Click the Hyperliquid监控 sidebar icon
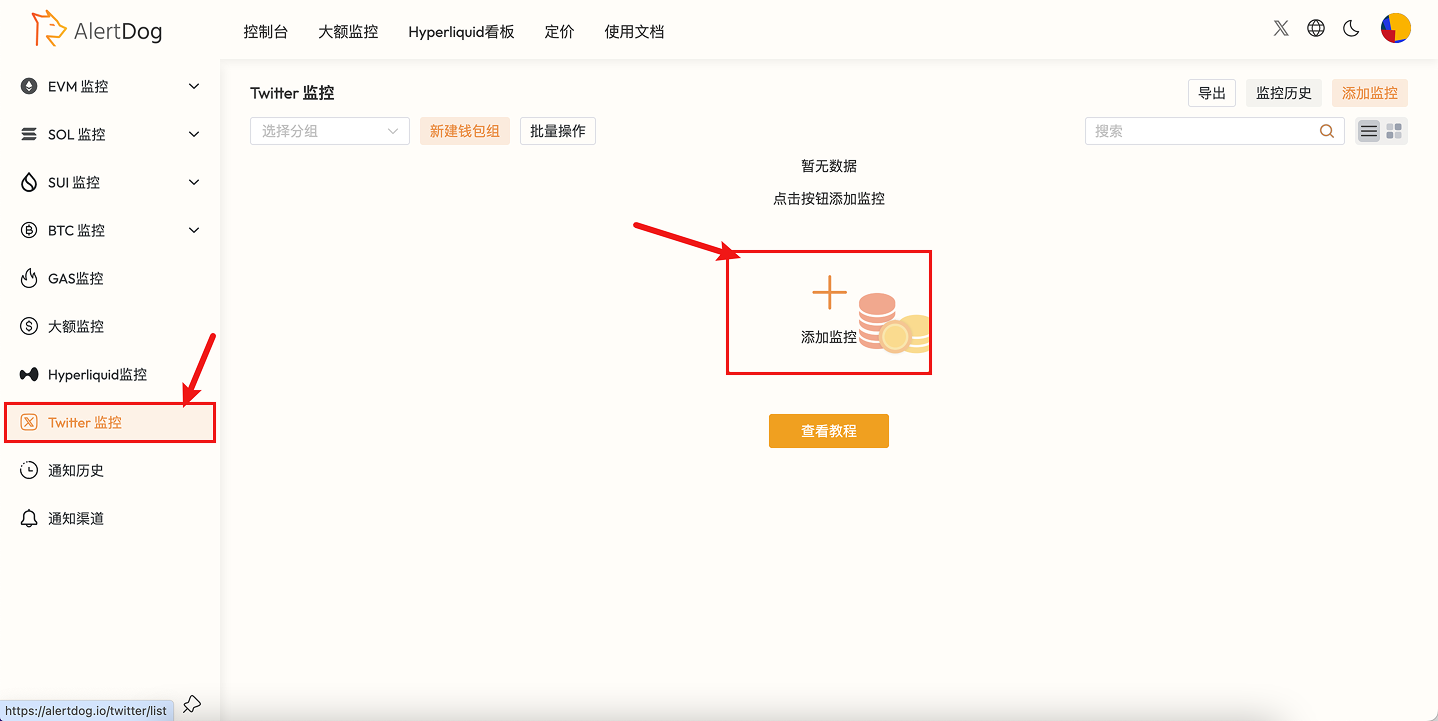 pos(29,374)
